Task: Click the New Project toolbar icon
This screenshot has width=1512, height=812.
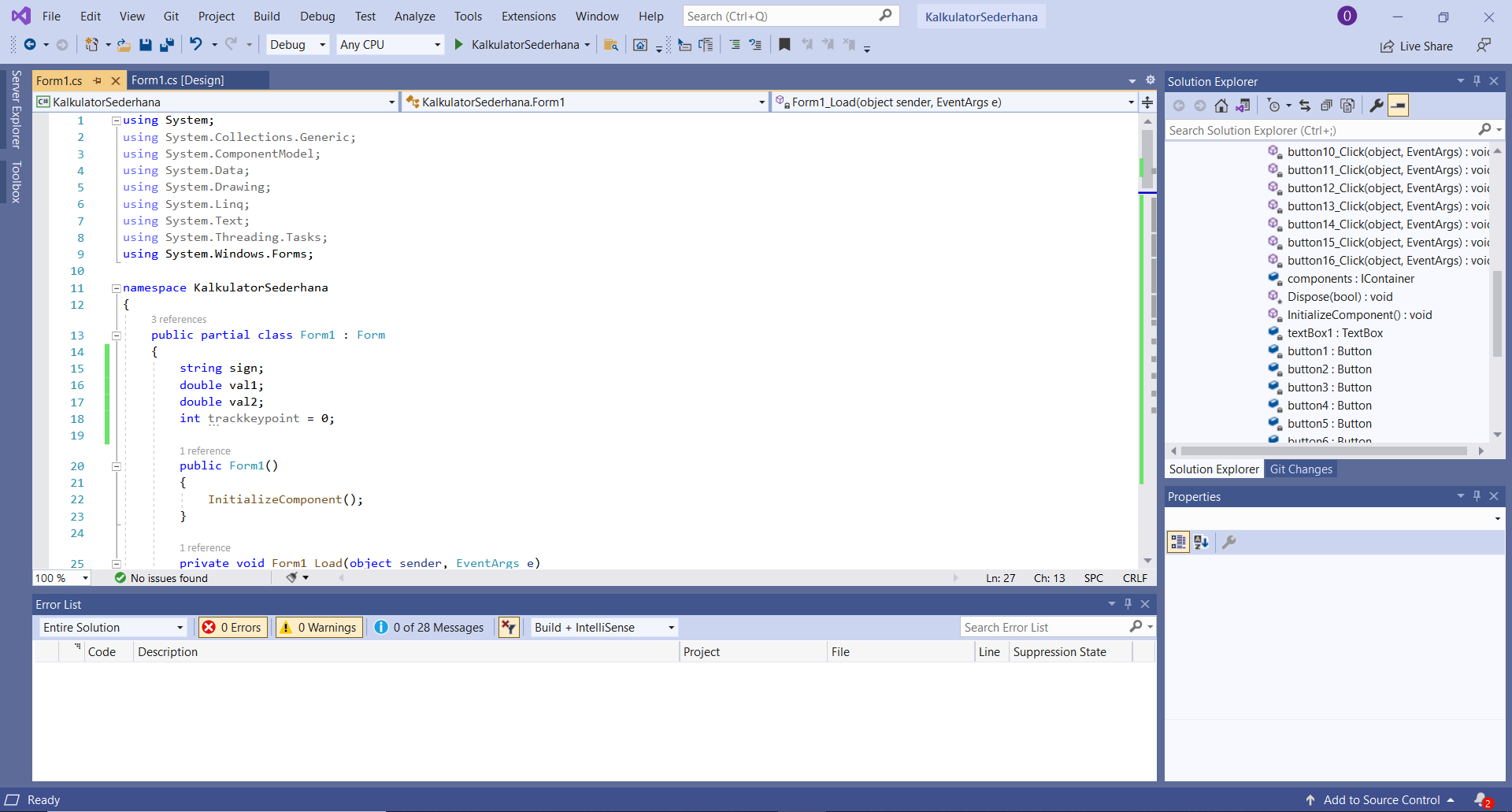Action: [x=91, y=45]
